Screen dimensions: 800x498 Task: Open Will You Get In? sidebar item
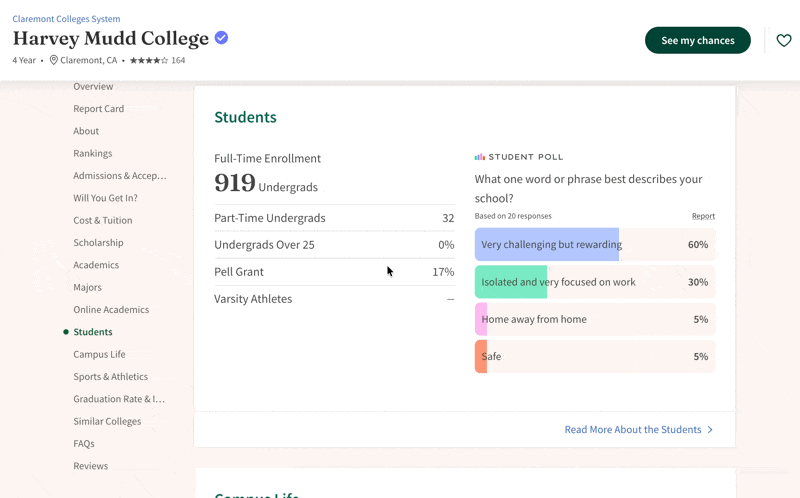click(106, 198)
